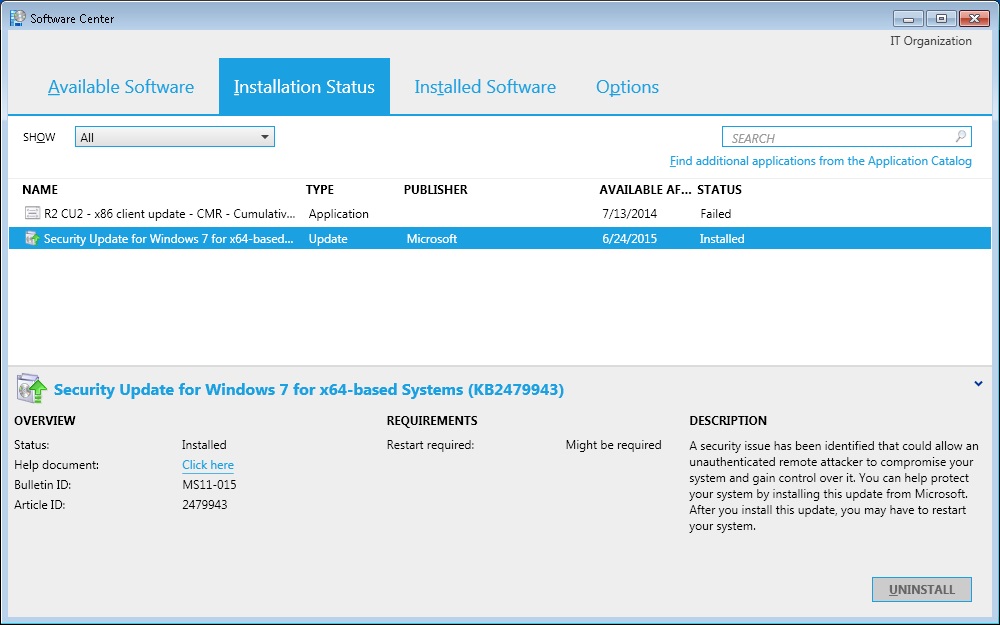The width and height of the screenshot is (1000, 625).
Task: Sort by the Publisher column header
Action: (x=435, y=190)
